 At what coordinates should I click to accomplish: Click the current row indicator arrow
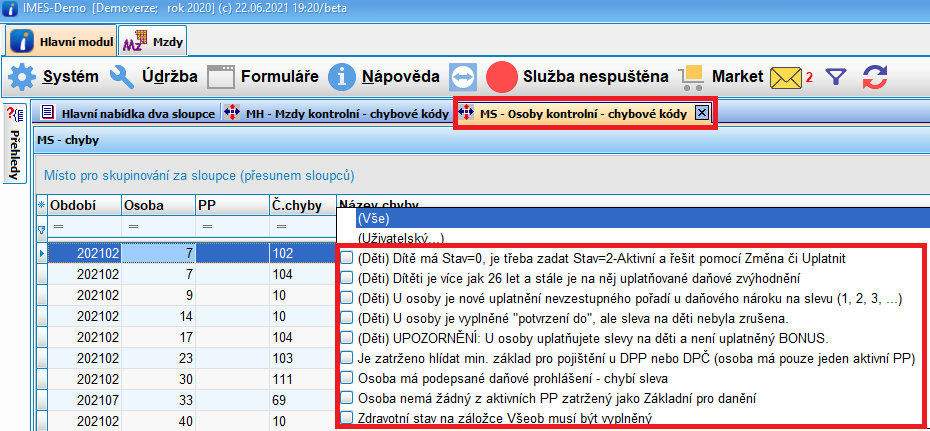(x=42, y=254)
